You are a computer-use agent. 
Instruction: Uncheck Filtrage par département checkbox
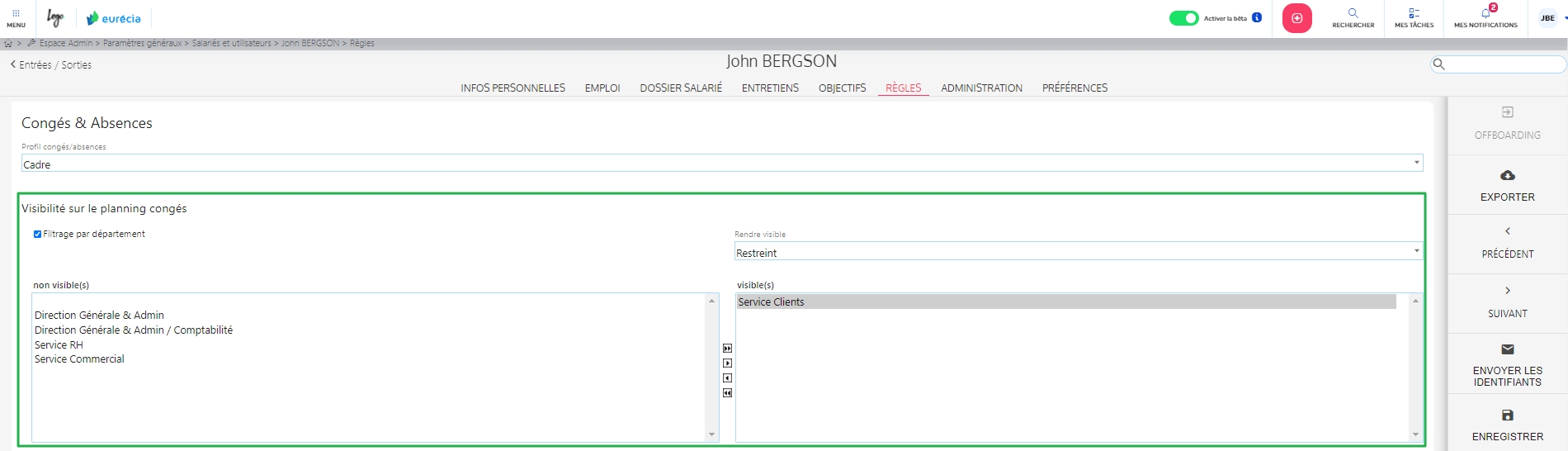tap(37, 235)
